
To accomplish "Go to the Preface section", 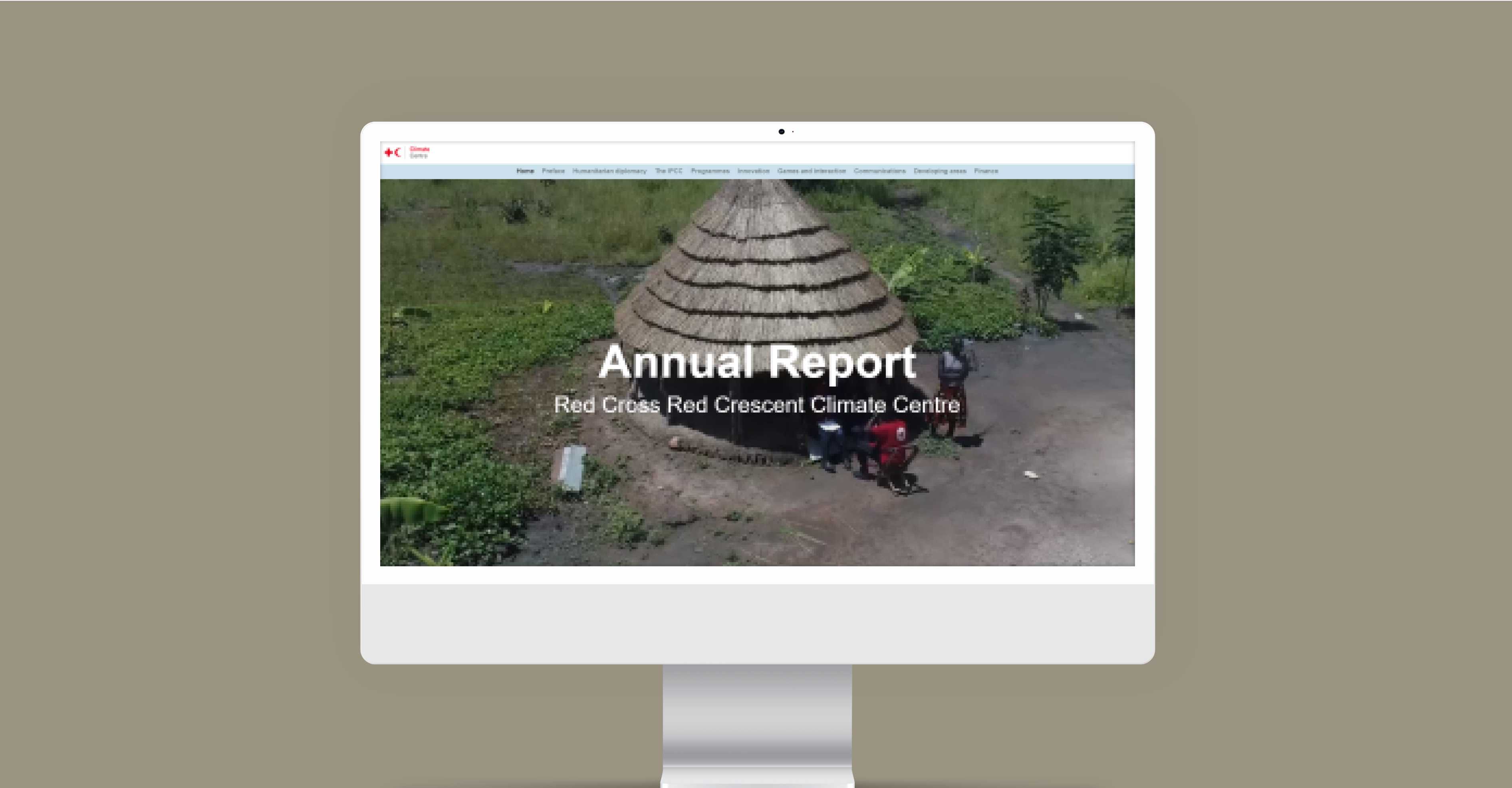I will 553,171.
